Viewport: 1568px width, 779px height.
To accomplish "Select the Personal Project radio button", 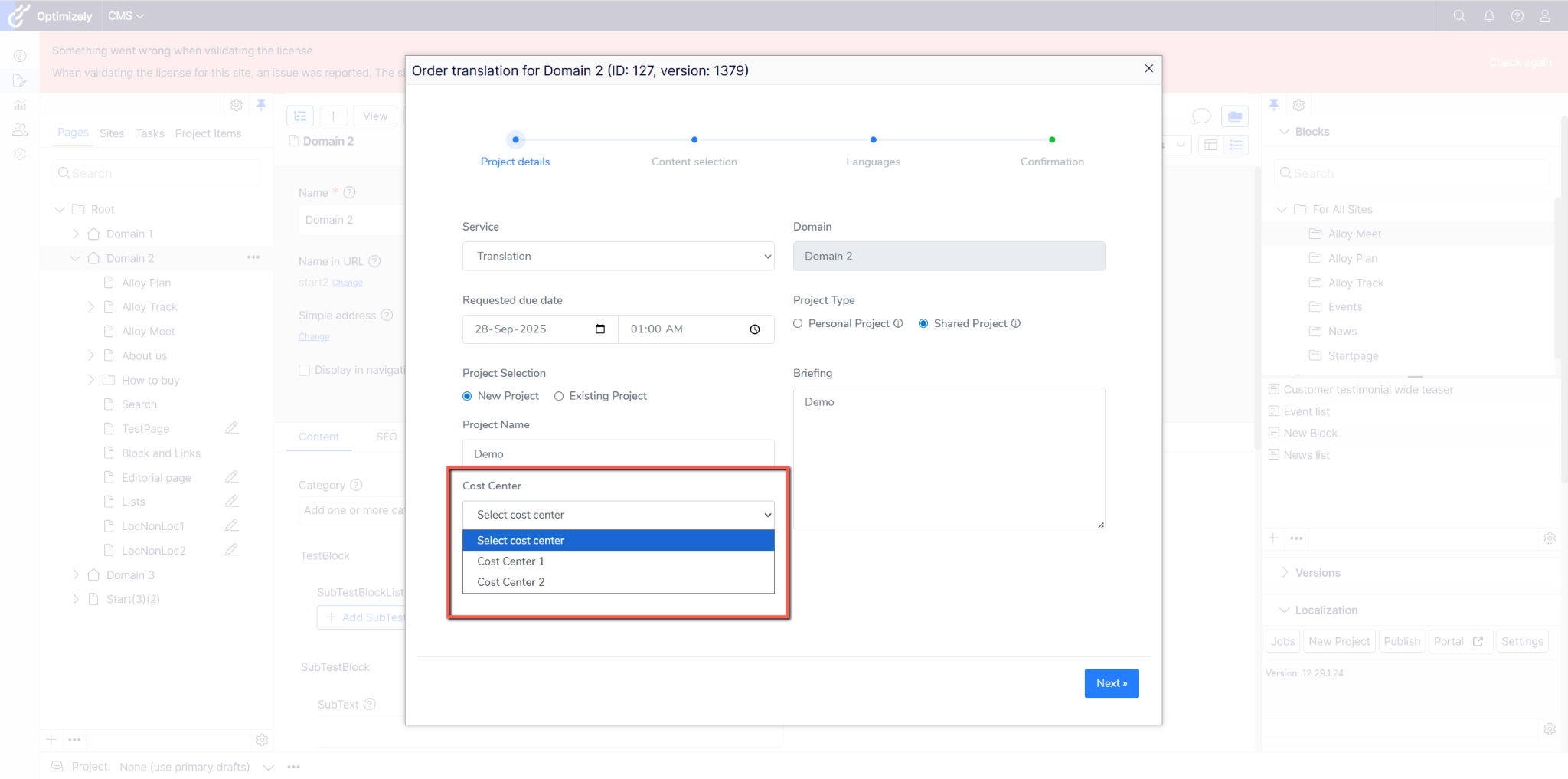I will pos(798,323).
